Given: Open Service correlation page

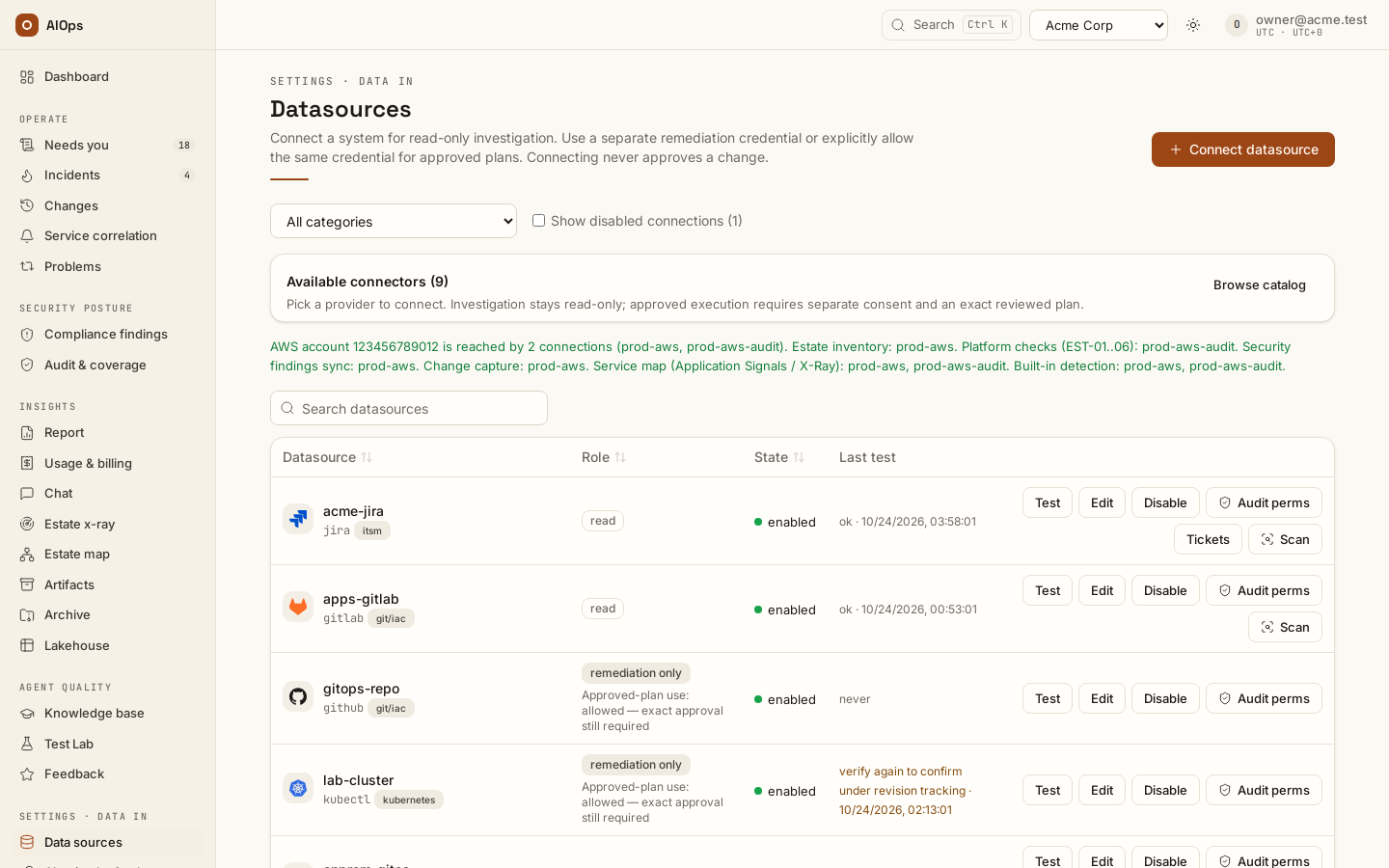Looking at the screenshot, I should (x=108, y=235).
